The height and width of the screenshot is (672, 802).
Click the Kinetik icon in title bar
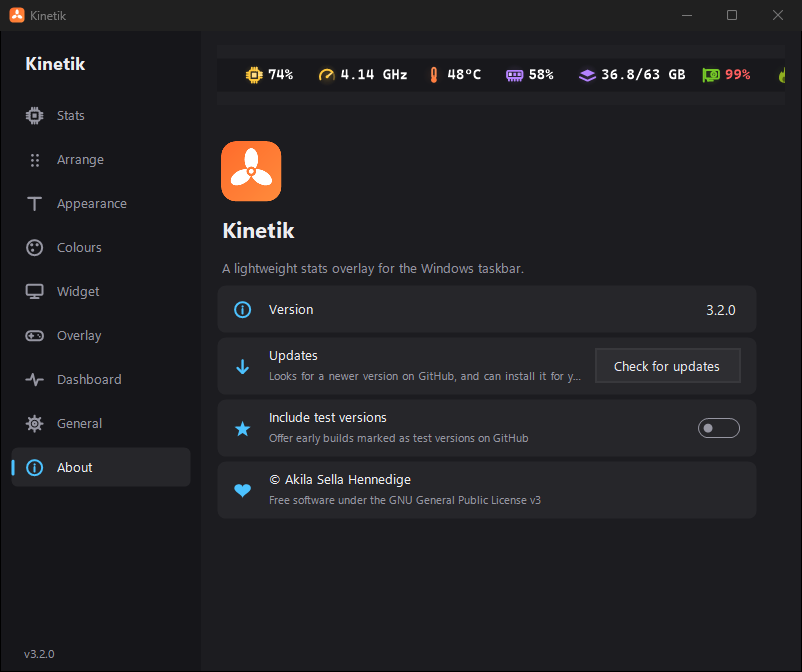17,15
